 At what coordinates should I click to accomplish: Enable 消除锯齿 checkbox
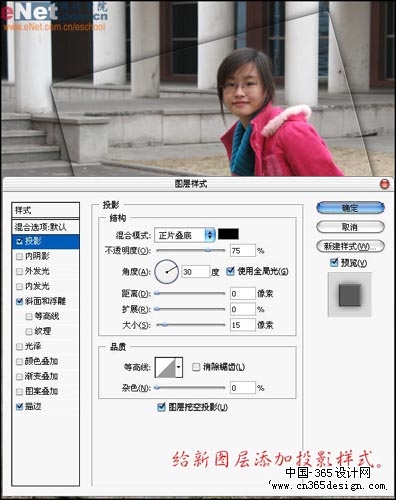(x=196, y=367)
